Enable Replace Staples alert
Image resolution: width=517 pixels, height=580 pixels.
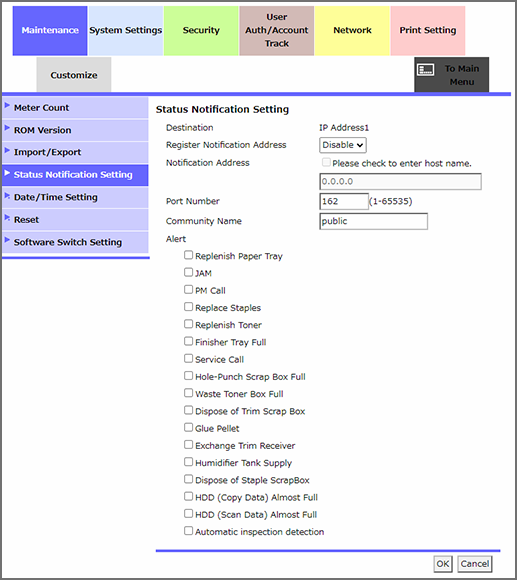pos(189,307)
